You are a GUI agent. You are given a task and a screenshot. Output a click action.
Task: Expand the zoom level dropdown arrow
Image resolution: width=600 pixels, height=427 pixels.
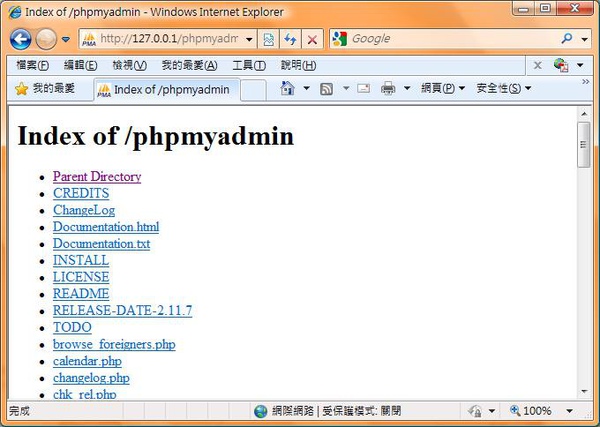[569, 411]
